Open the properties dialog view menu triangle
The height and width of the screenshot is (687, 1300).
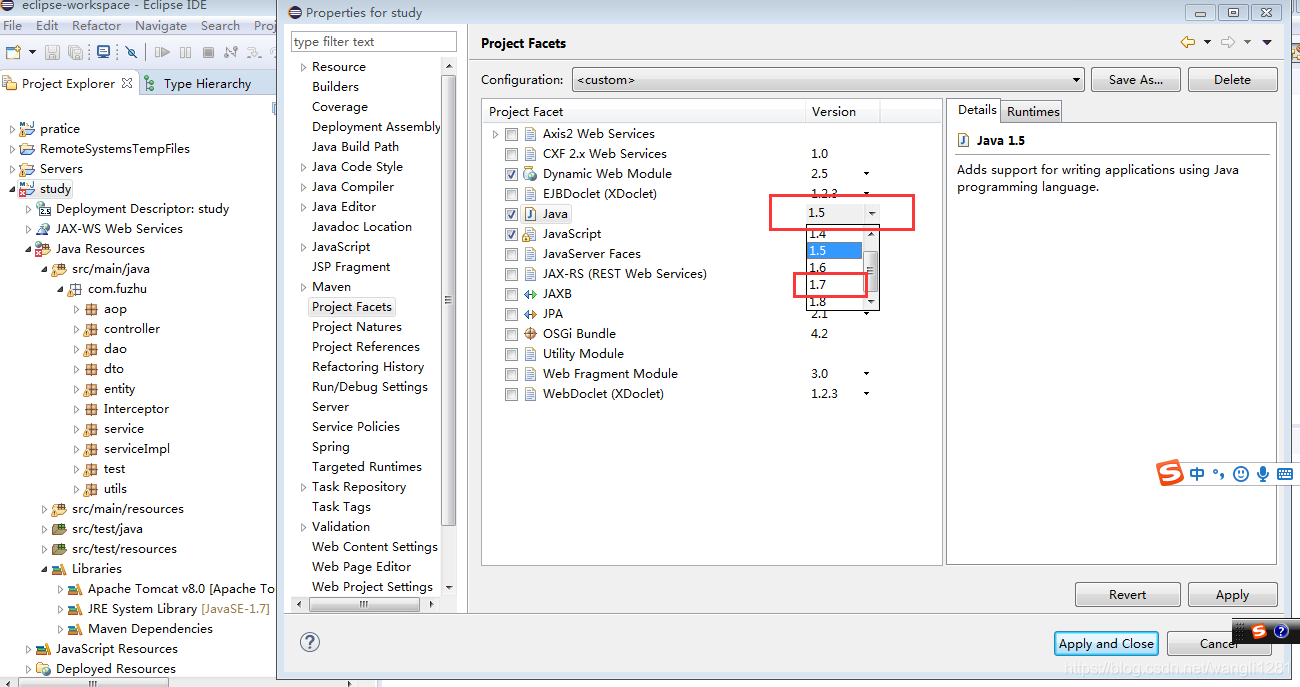click(x=1267, y=42)
